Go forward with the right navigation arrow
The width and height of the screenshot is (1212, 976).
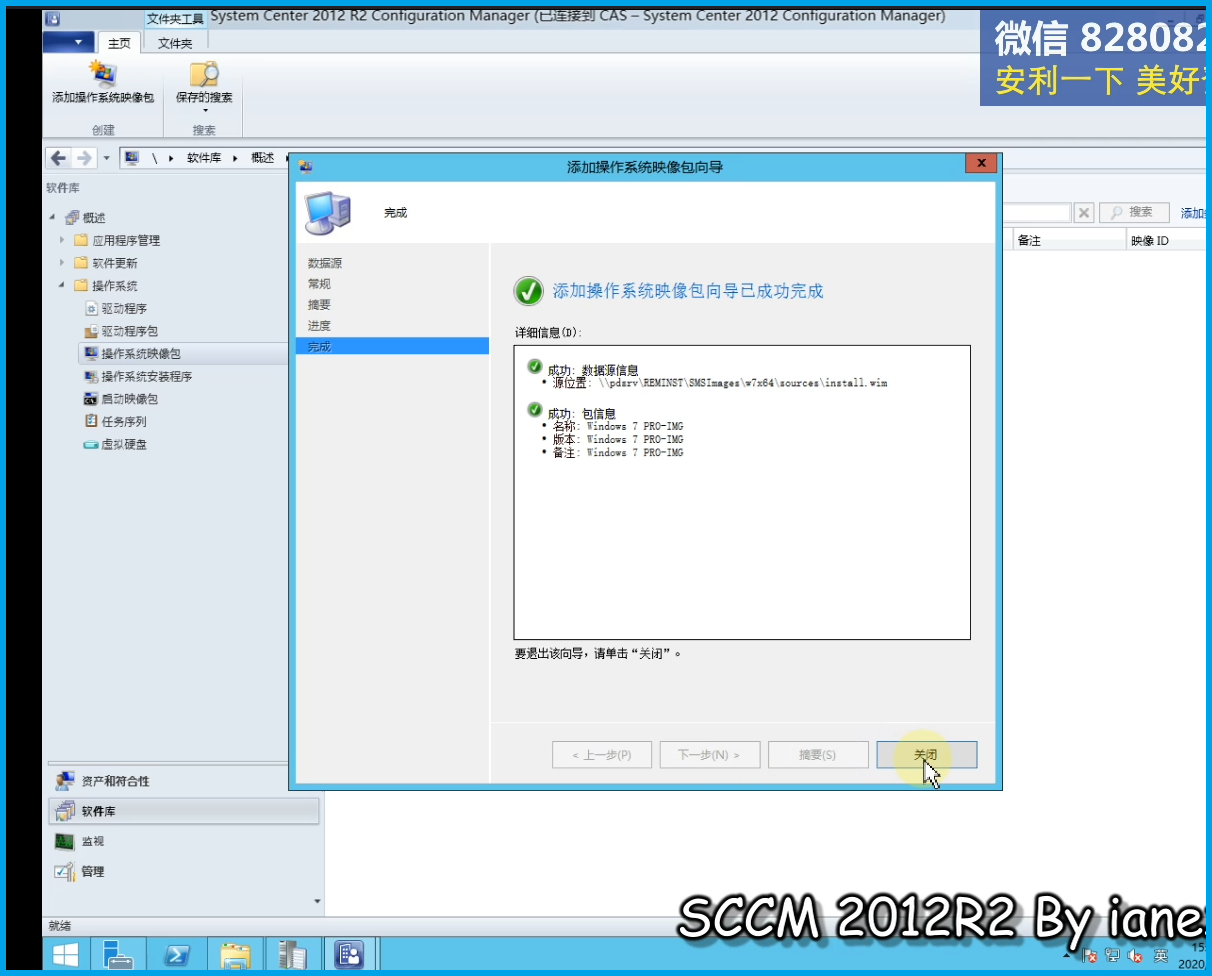click(x=85, y=158)
